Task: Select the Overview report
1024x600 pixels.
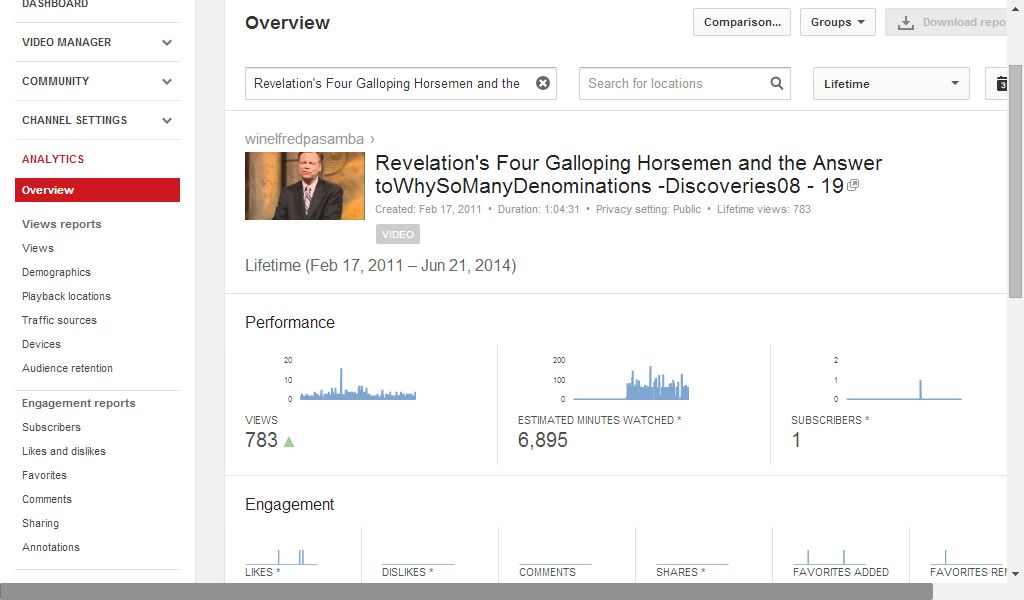Action: (97, 190)
